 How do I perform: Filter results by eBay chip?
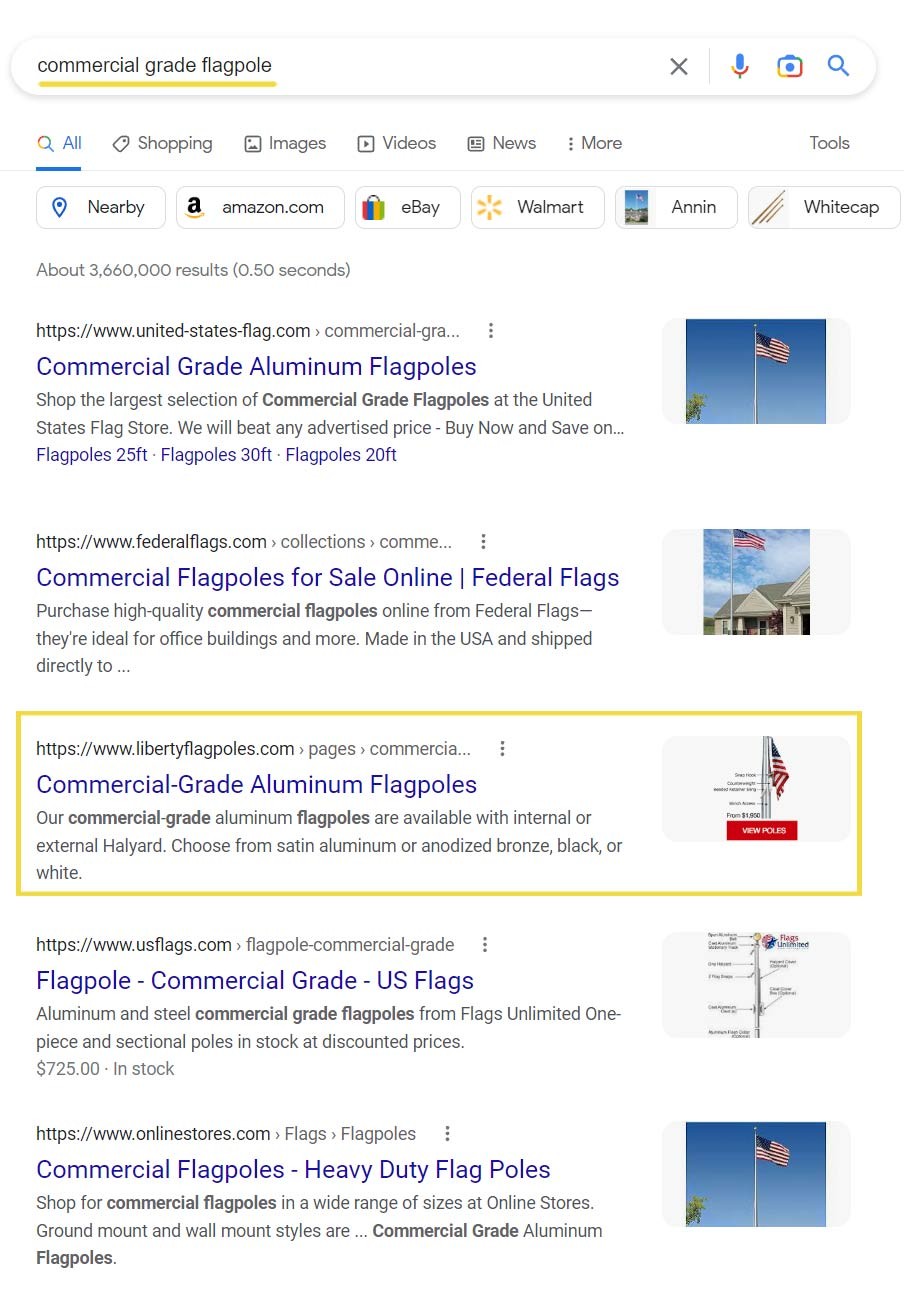pyautogui.click(x=407, y=207)
